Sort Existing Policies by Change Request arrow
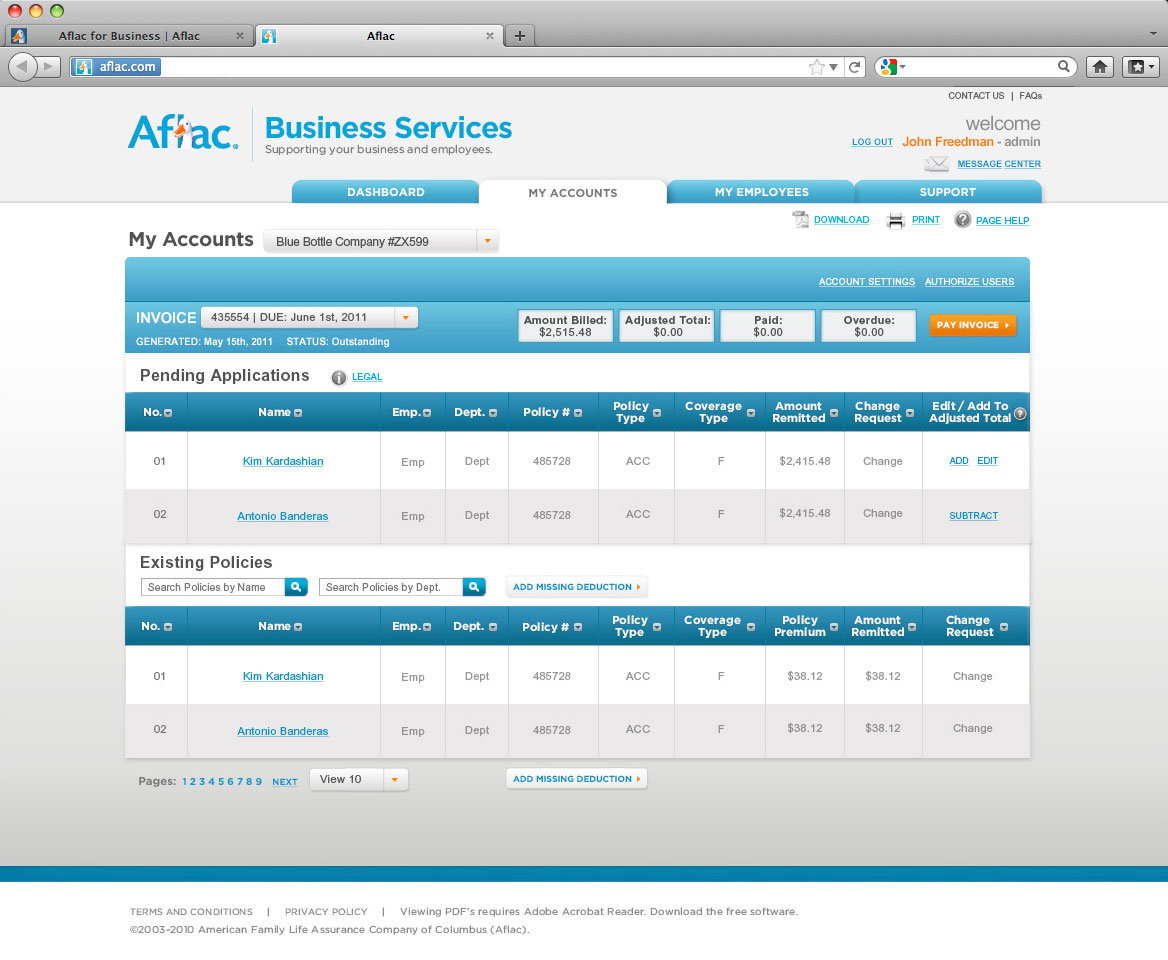The image size is (1168, 960). [1004, 627]
